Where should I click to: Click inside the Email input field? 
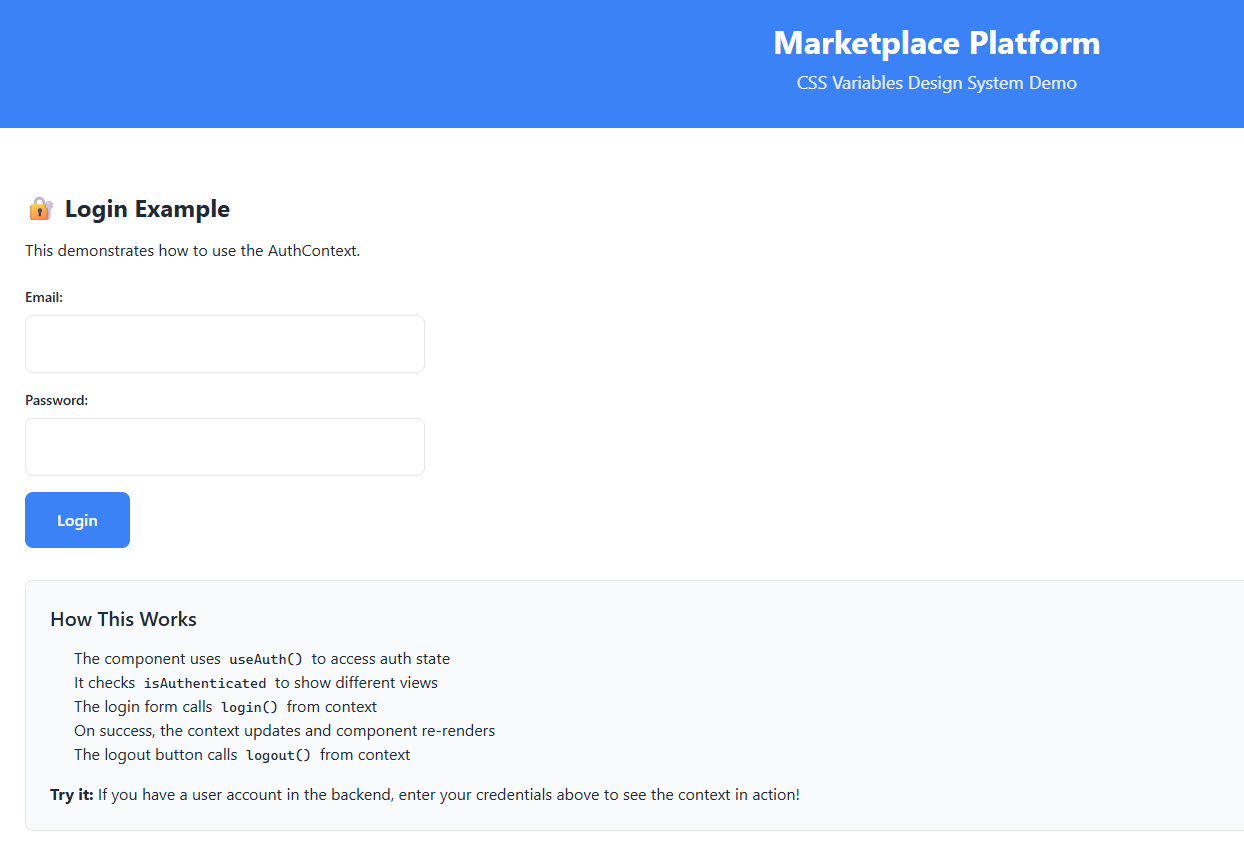[x=224, y=343]
